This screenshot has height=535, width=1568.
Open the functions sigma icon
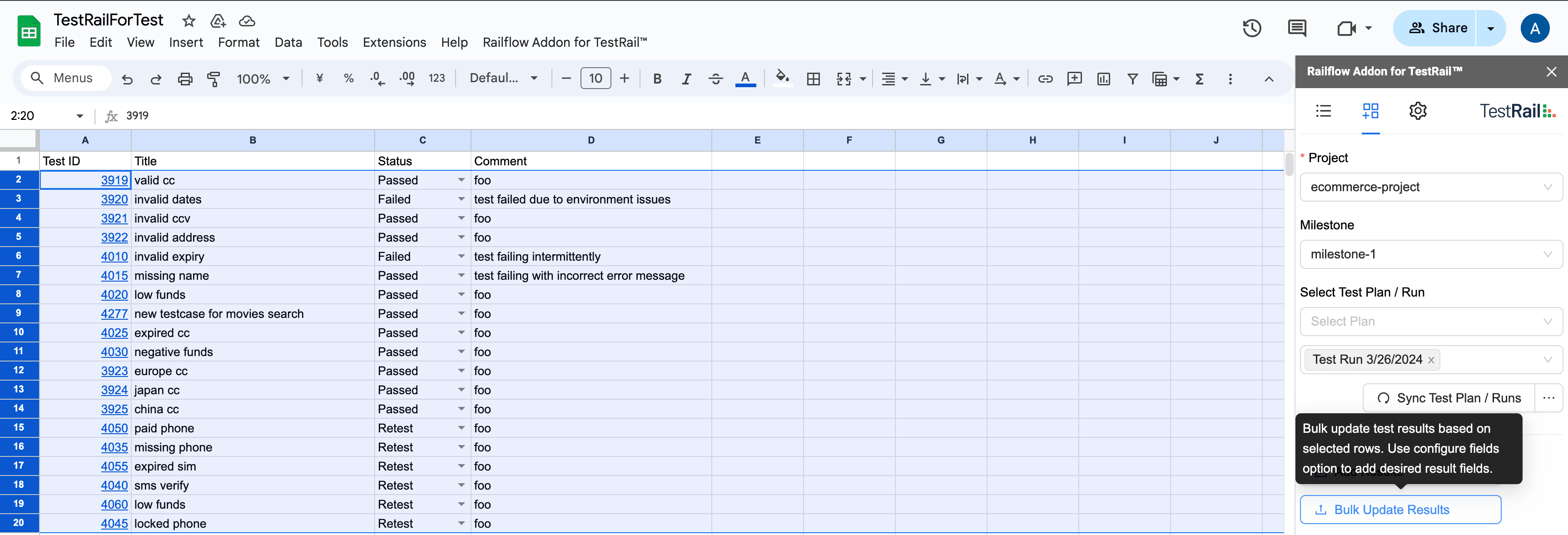click(1200, 79)
